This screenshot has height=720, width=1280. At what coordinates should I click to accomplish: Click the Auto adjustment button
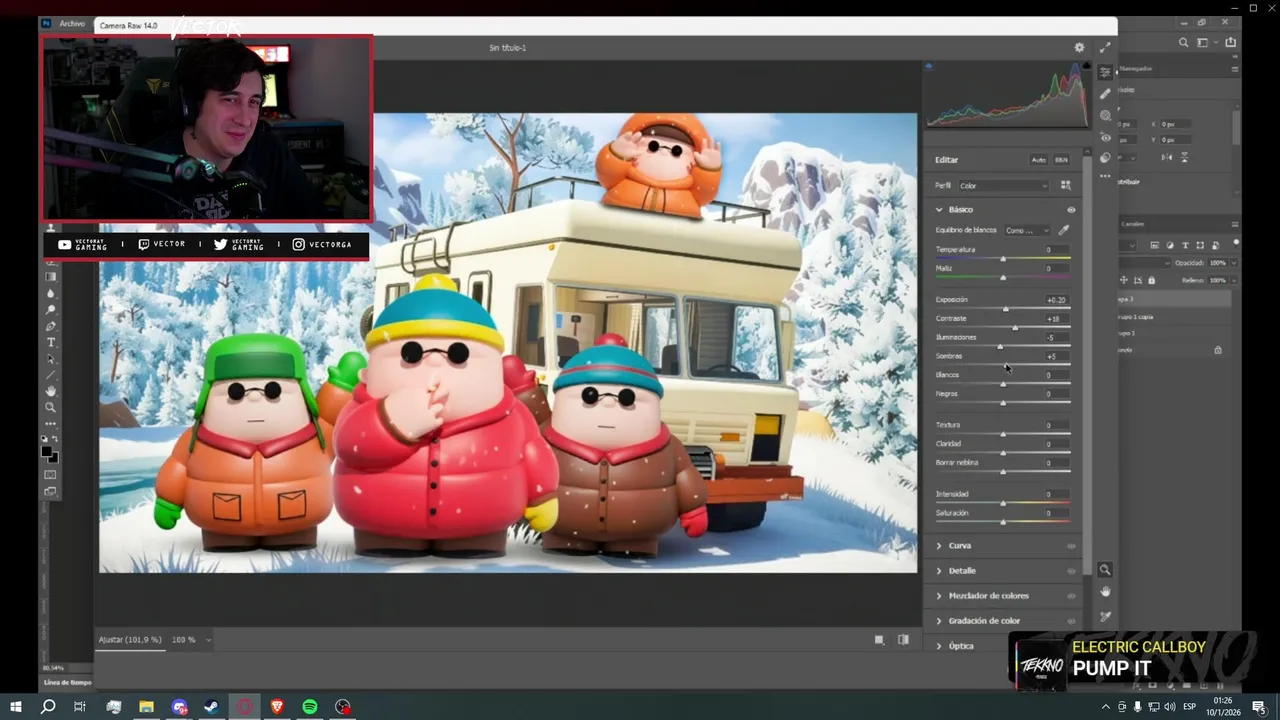pos(1038,160)
